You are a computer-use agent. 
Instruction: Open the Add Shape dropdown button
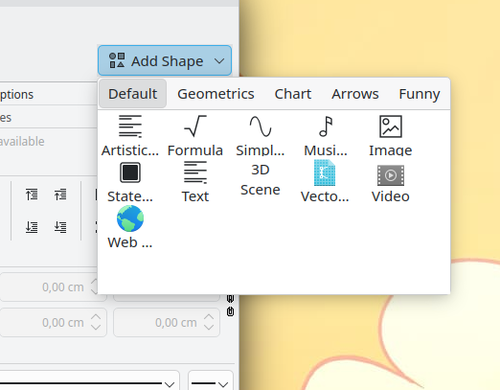point(165,61)
